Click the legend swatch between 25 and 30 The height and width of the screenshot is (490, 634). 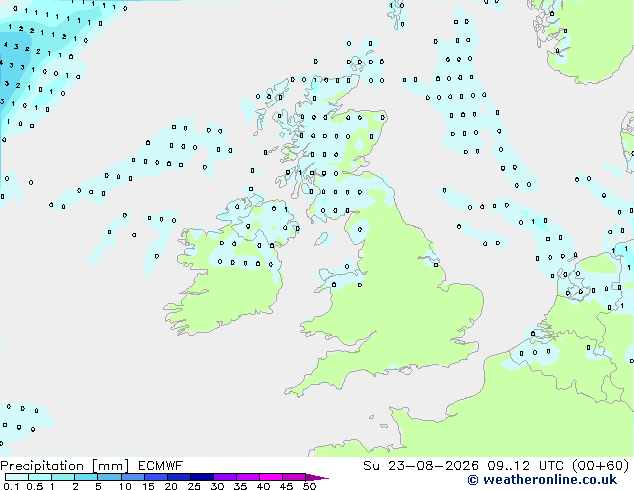coord(202,477)
